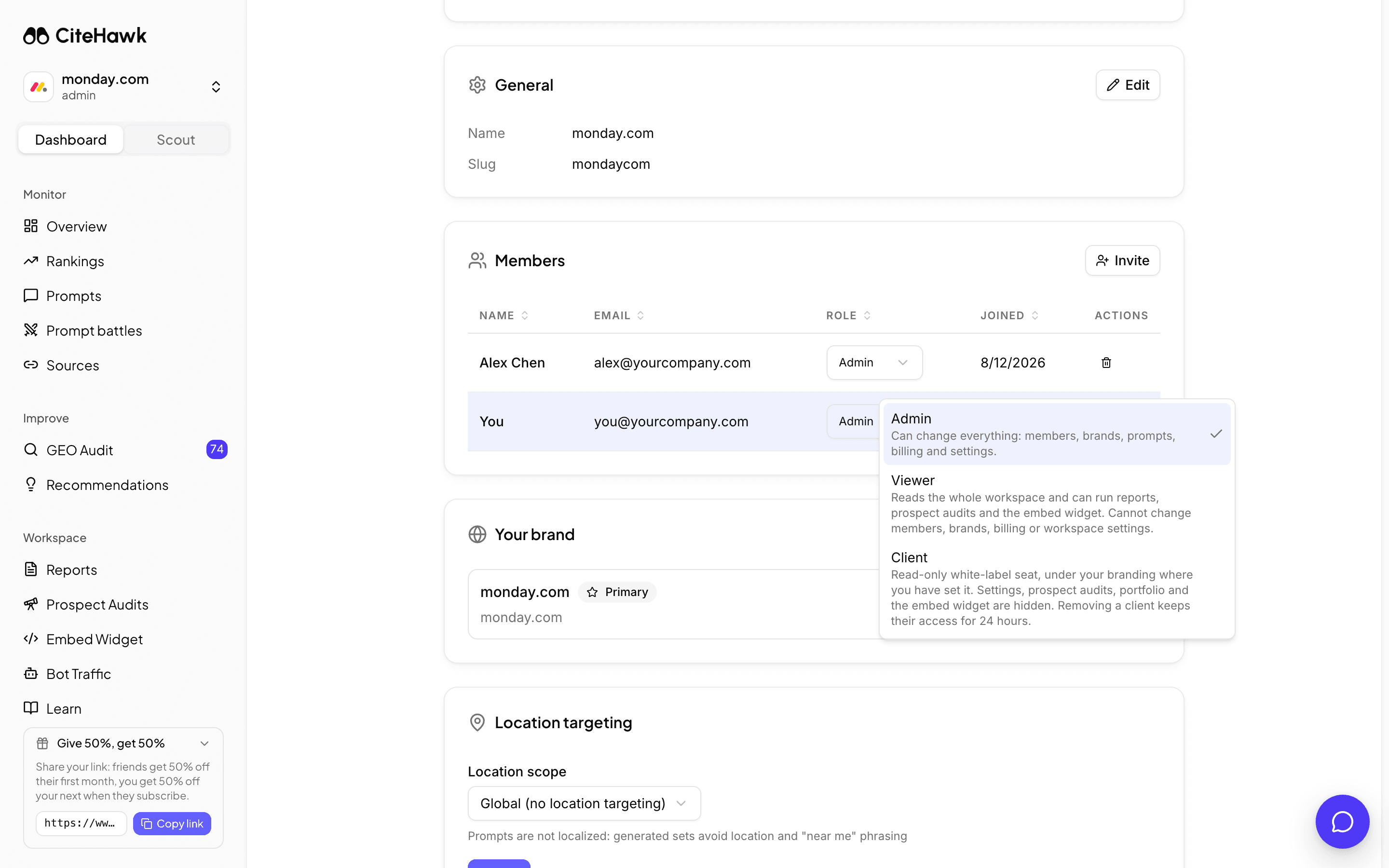1389x868 pixels.
Task: Sort members by Joined column
Action: pyautogui.click(x=1009, y=315)
